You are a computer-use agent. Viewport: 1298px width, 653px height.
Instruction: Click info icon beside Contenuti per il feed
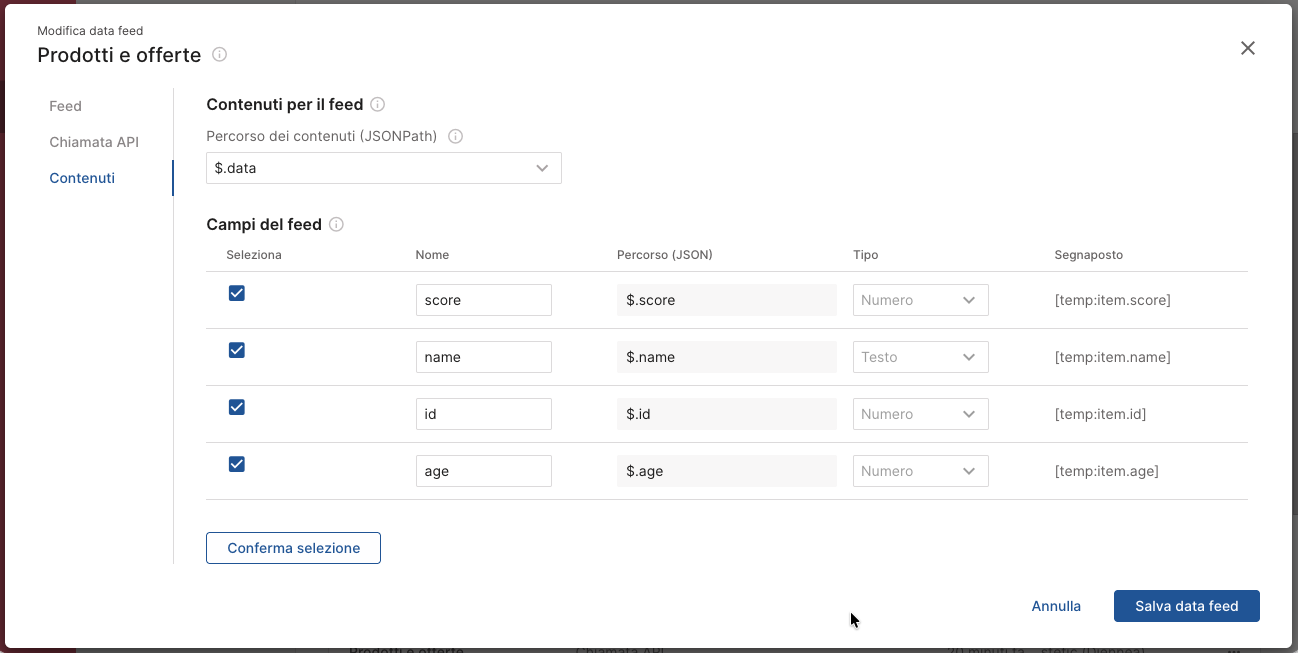pyautogui.click(x=378, y=105)
